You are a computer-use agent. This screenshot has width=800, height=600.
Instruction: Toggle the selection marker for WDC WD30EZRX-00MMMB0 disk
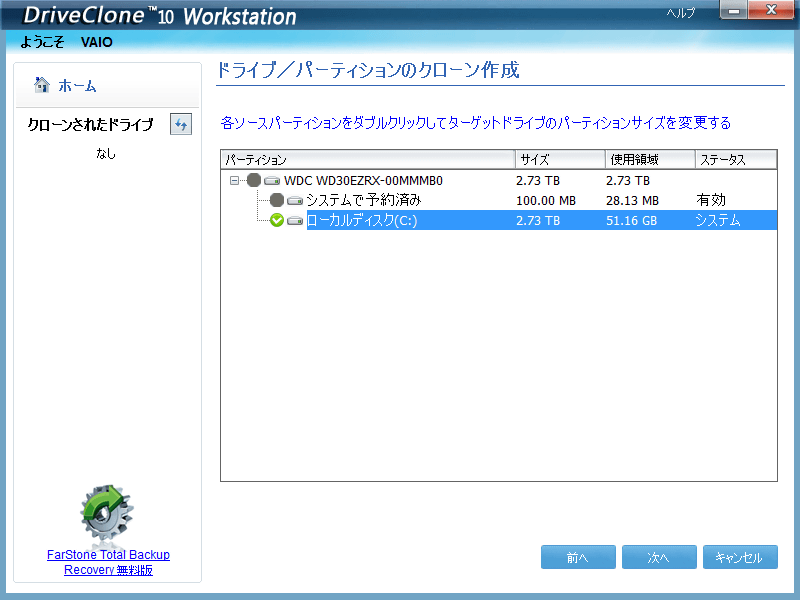tap(254, 180)
